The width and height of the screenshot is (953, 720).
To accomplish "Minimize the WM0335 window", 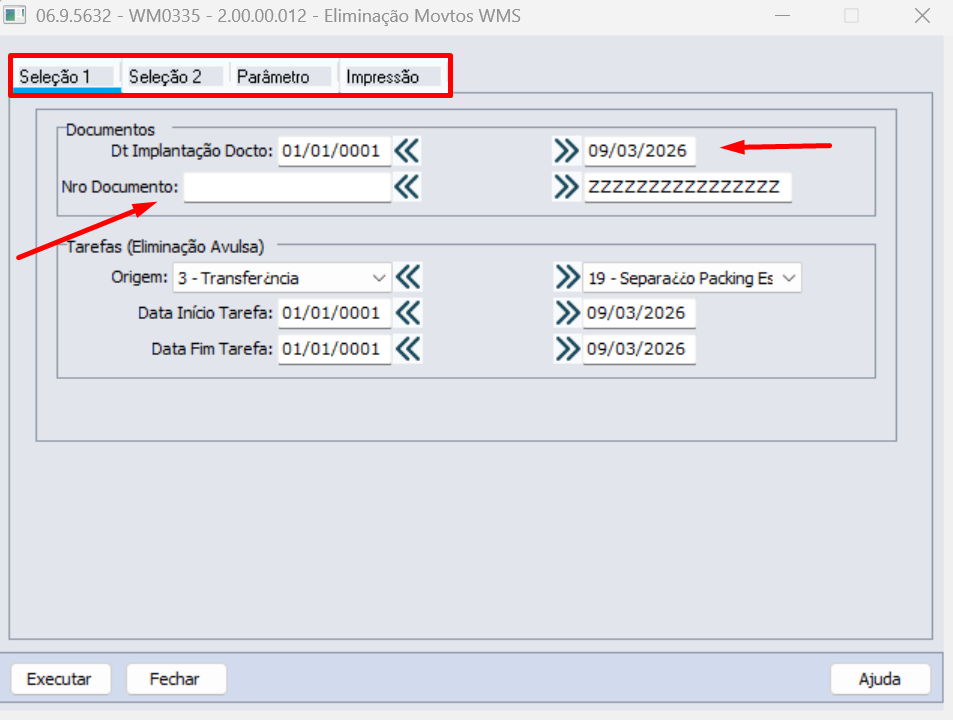I will pyautogui.click(x=782, y=16).
